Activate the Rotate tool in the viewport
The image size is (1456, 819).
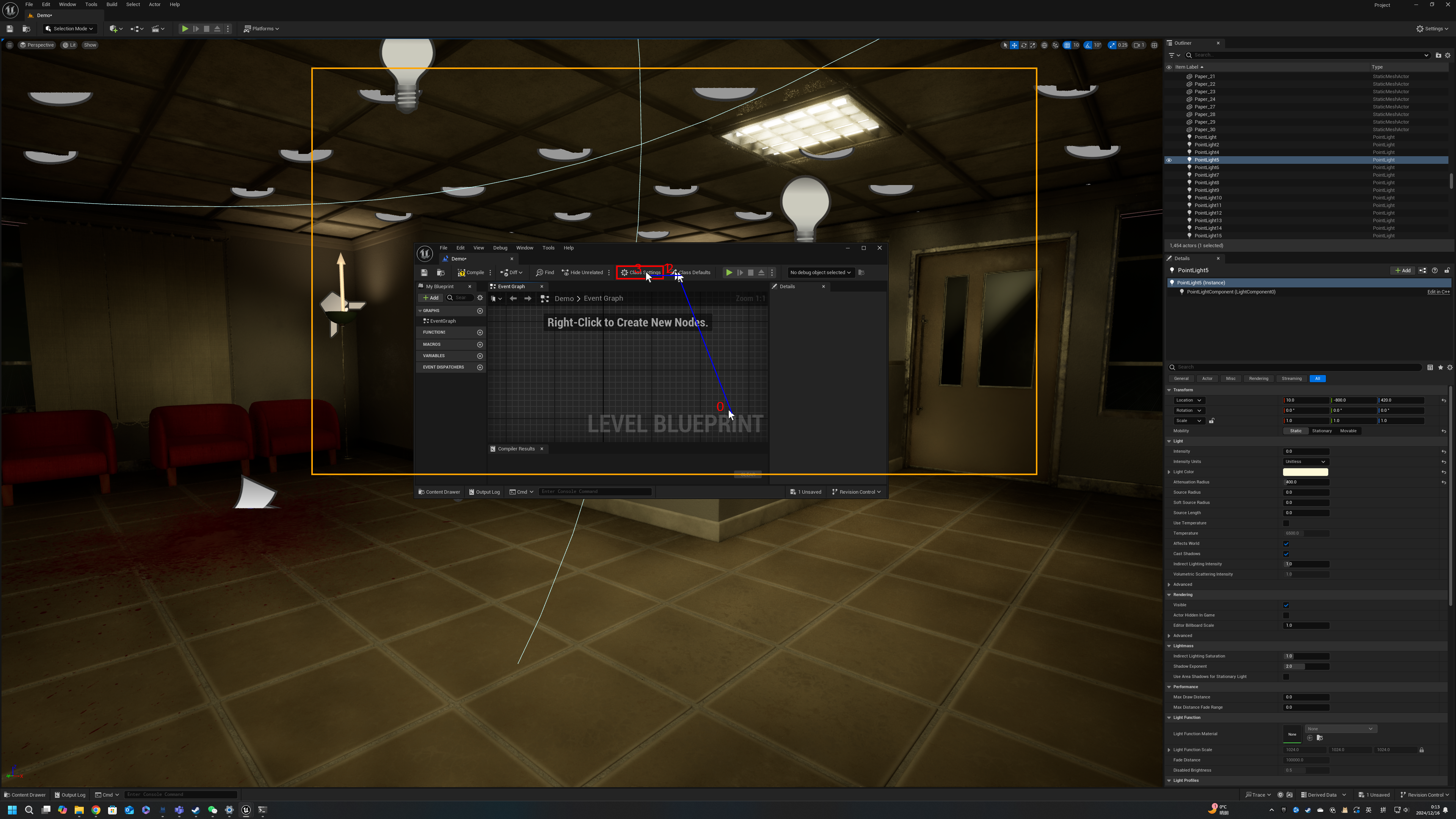click(x=1024, y=45)
